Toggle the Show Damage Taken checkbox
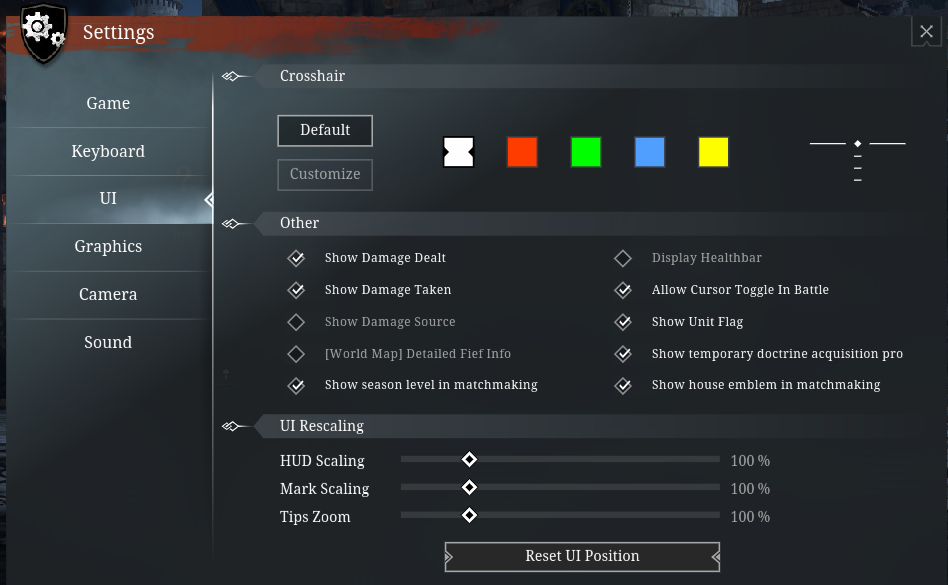The width and height of the screenshot is (948, 585). click(x=296, y=290)
